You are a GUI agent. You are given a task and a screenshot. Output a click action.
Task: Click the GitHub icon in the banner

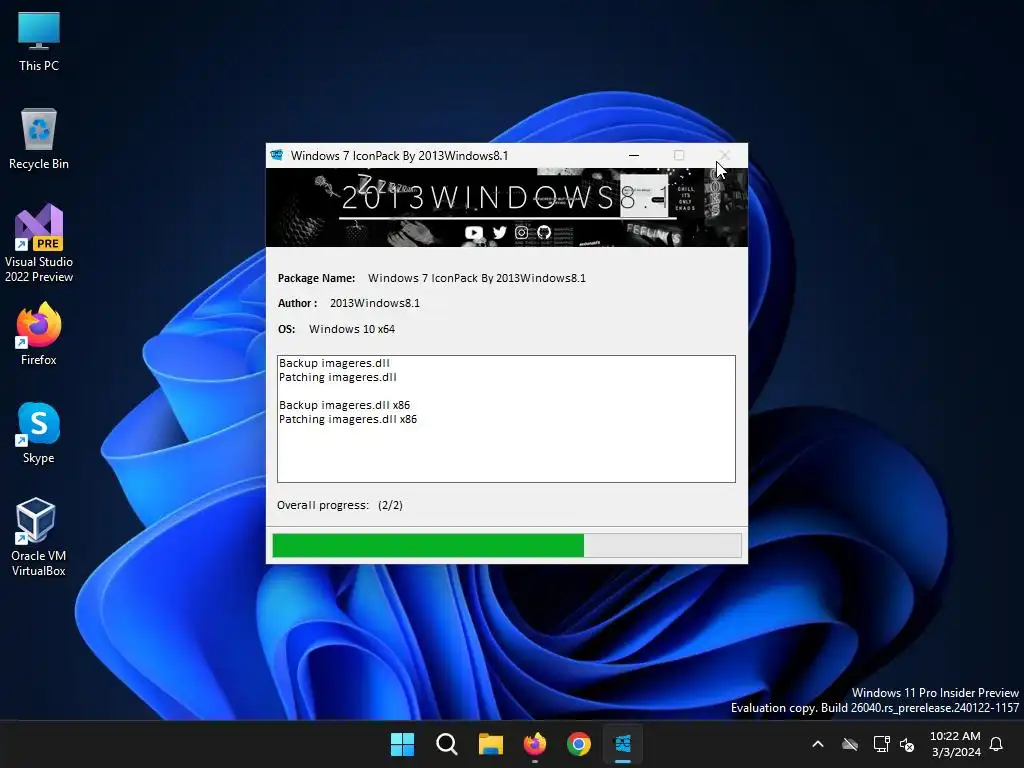543,232
